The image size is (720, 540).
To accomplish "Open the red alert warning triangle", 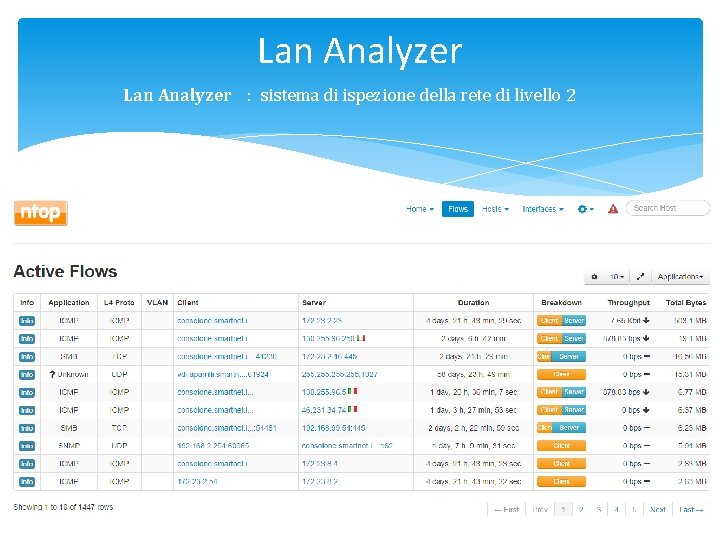I will (x=613, y=209).
